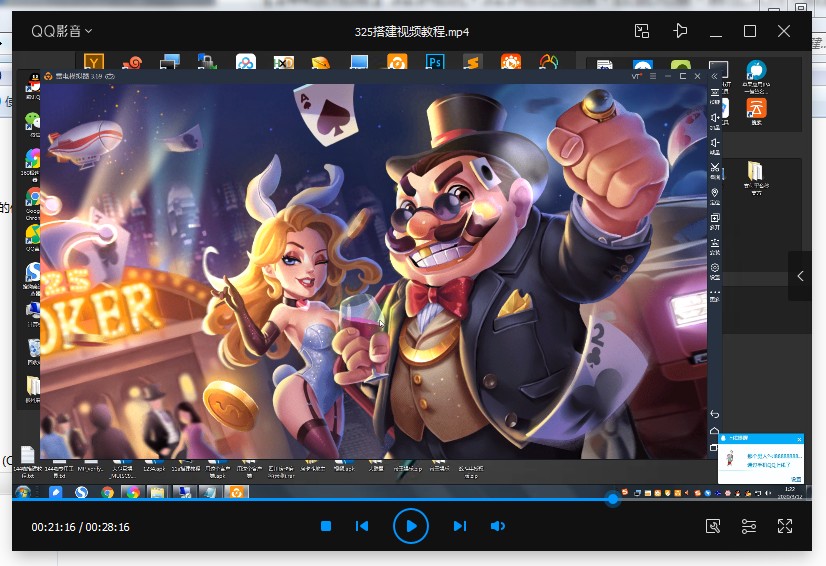
Task: Jump to the previous video
Action: (x=362, y=526)
